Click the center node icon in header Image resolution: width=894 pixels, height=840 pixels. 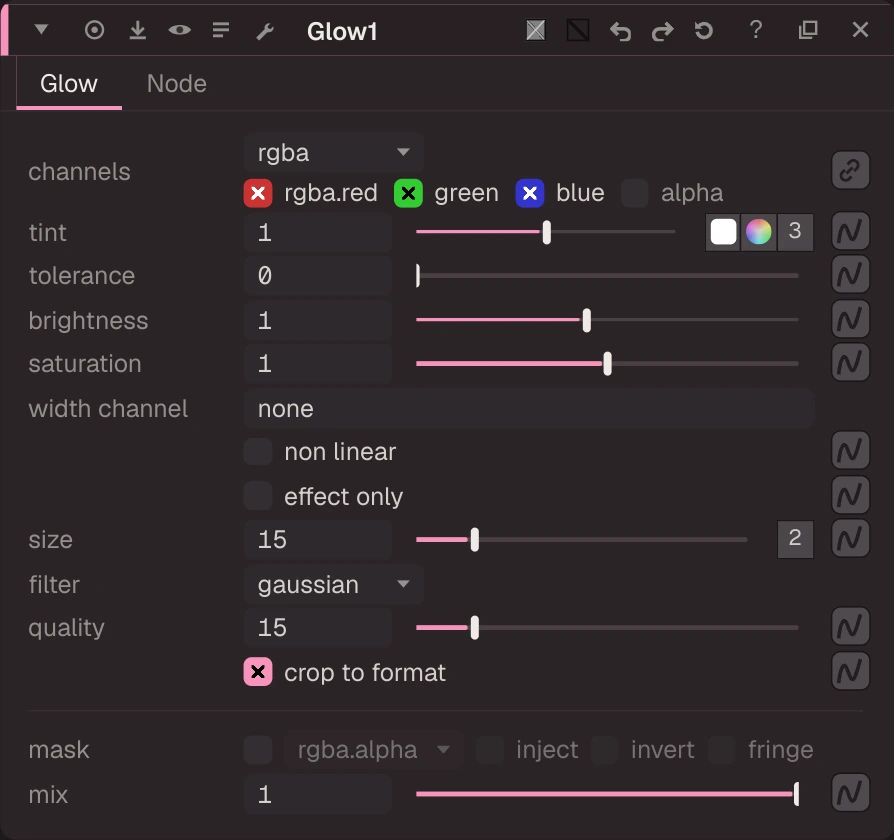(95, 30)
